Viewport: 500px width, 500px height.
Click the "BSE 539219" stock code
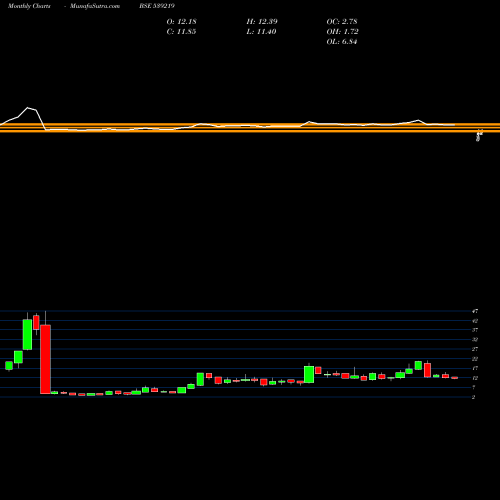point(157,6)
